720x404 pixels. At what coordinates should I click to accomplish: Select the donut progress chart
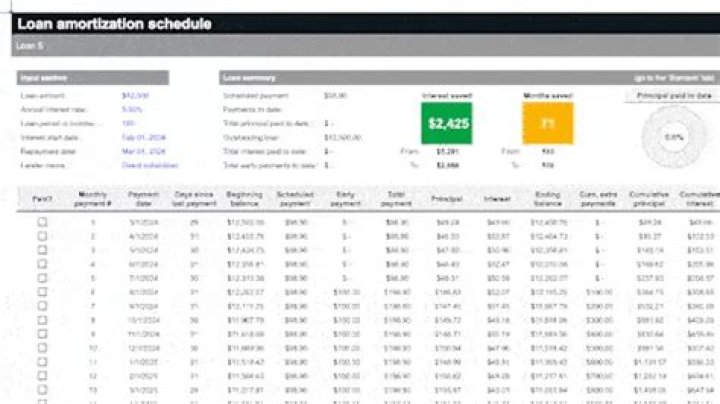(x=674, y=137)
